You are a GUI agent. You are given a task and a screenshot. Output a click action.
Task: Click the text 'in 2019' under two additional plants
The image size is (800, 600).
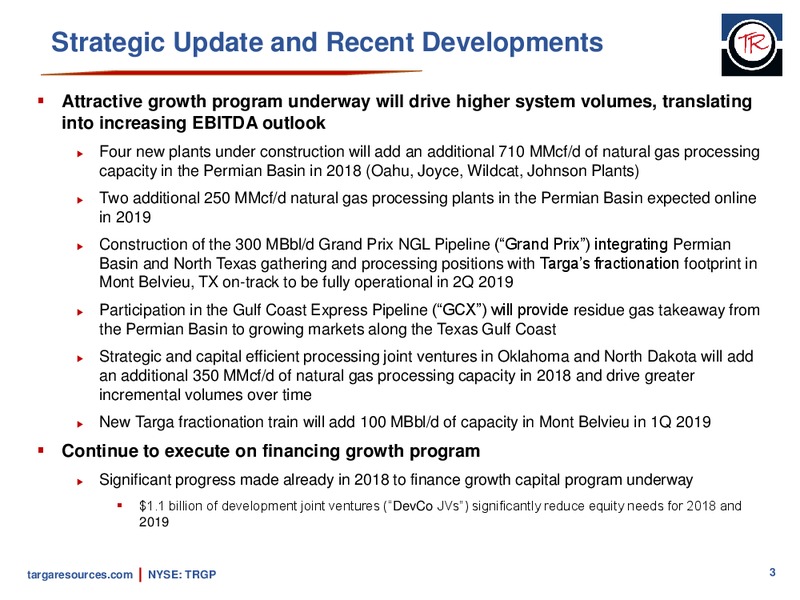click(x=125, y=217)
